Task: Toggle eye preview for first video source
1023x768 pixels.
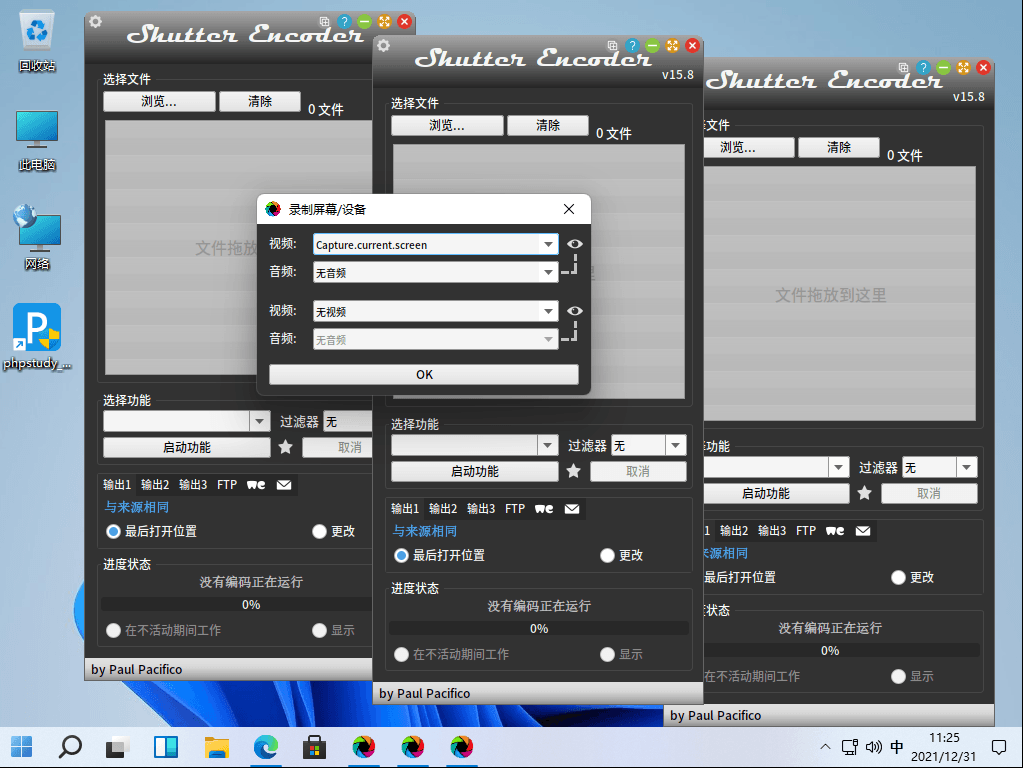Action: point(575,244)
